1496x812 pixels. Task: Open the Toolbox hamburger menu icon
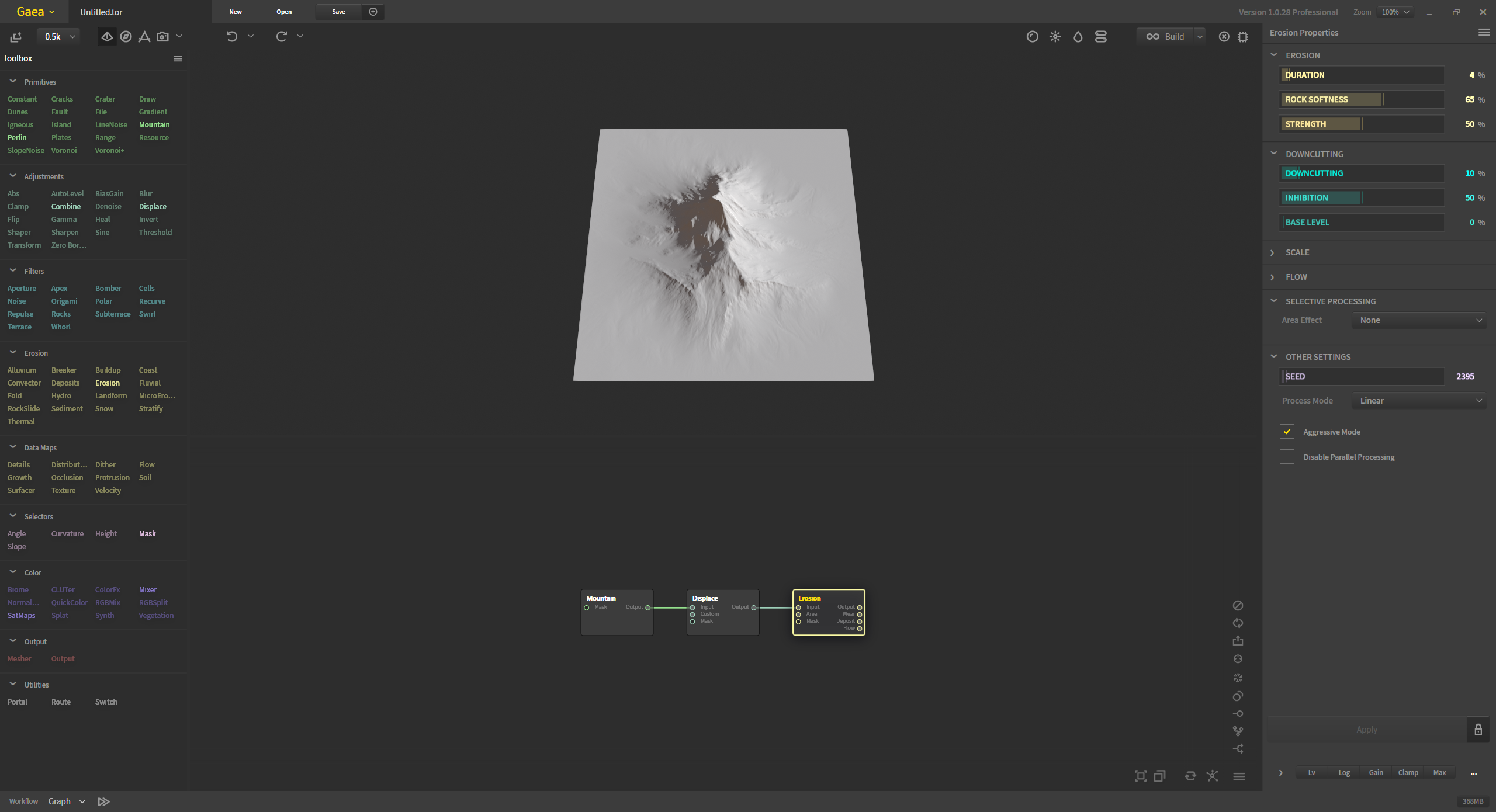(178, 58)
